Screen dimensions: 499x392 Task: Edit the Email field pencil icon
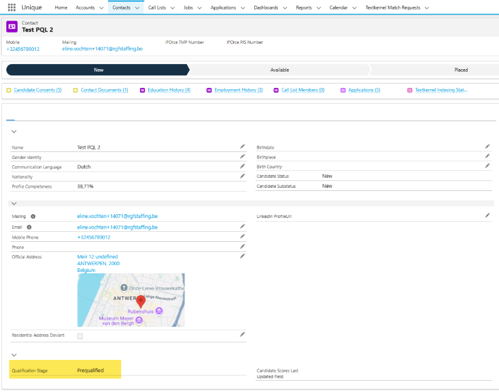pyautogui.click(x=242, y=226)
